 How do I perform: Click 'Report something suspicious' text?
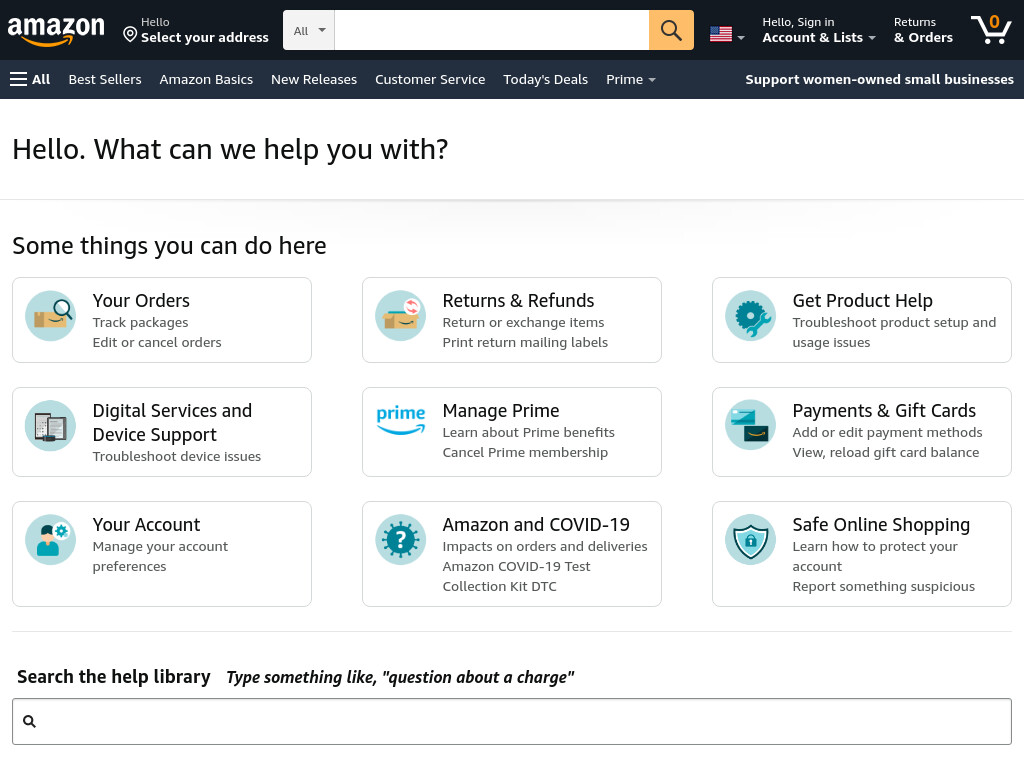884,586
